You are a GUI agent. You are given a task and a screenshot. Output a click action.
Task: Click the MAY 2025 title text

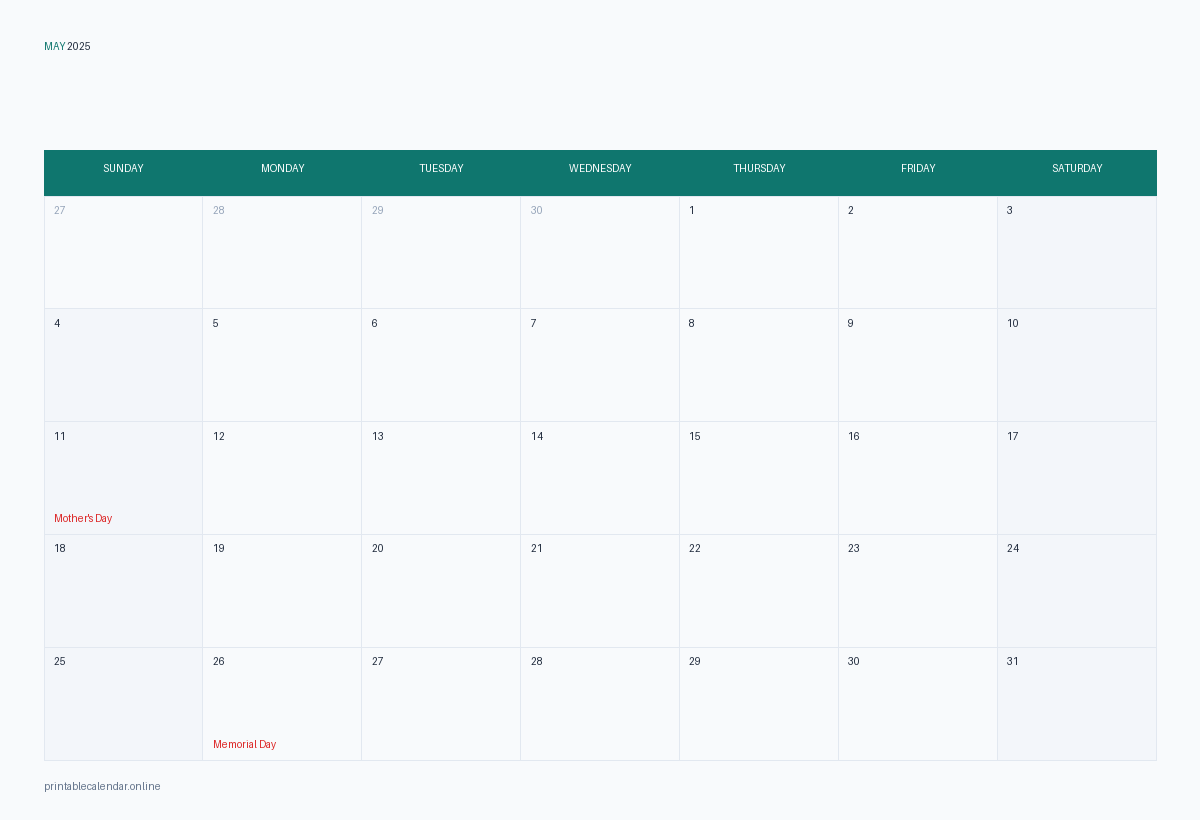[x=67, y=47]
